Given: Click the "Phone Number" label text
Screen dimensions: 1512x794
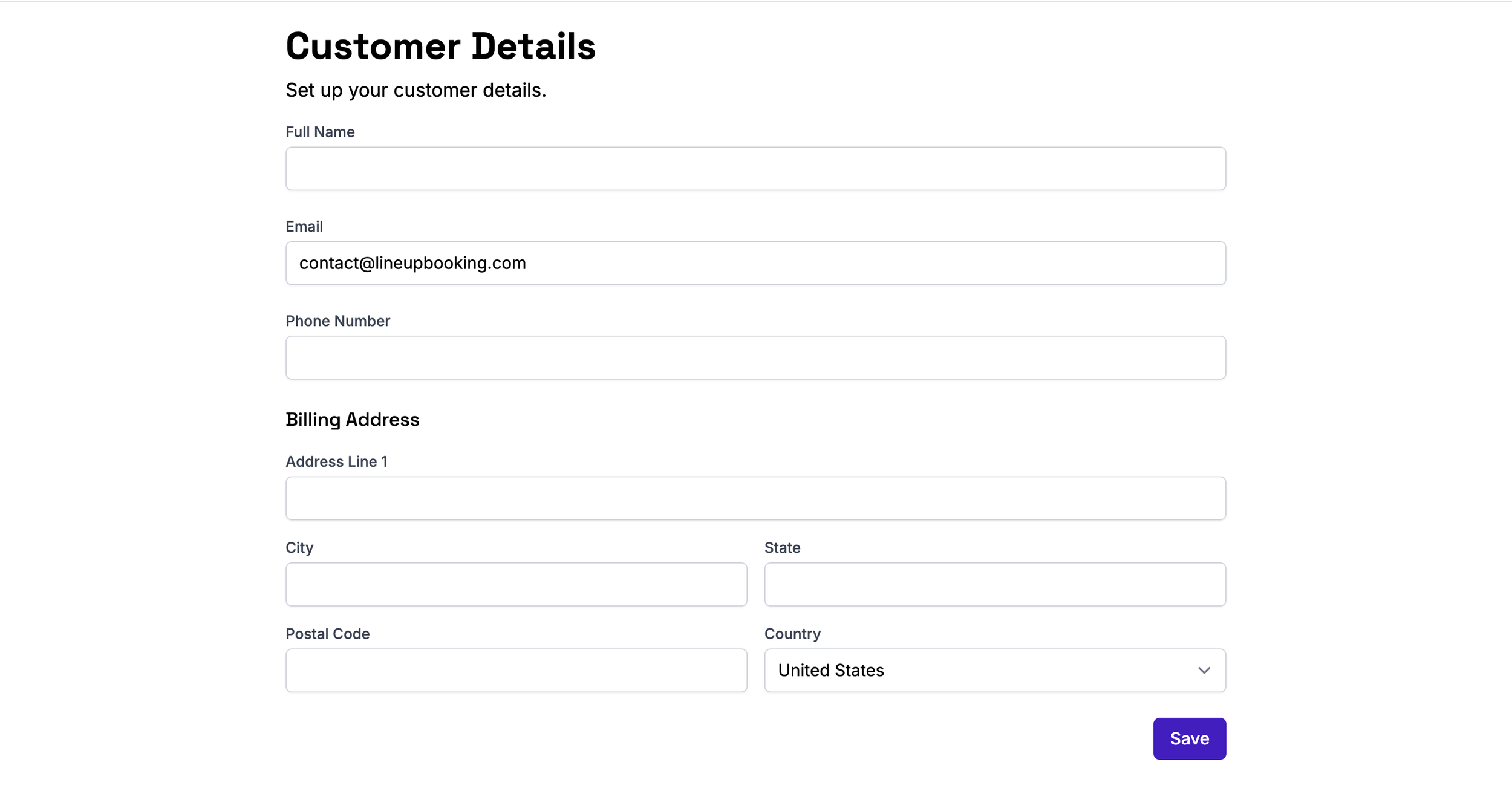Looking at the screenshot, I should [337, 321].
